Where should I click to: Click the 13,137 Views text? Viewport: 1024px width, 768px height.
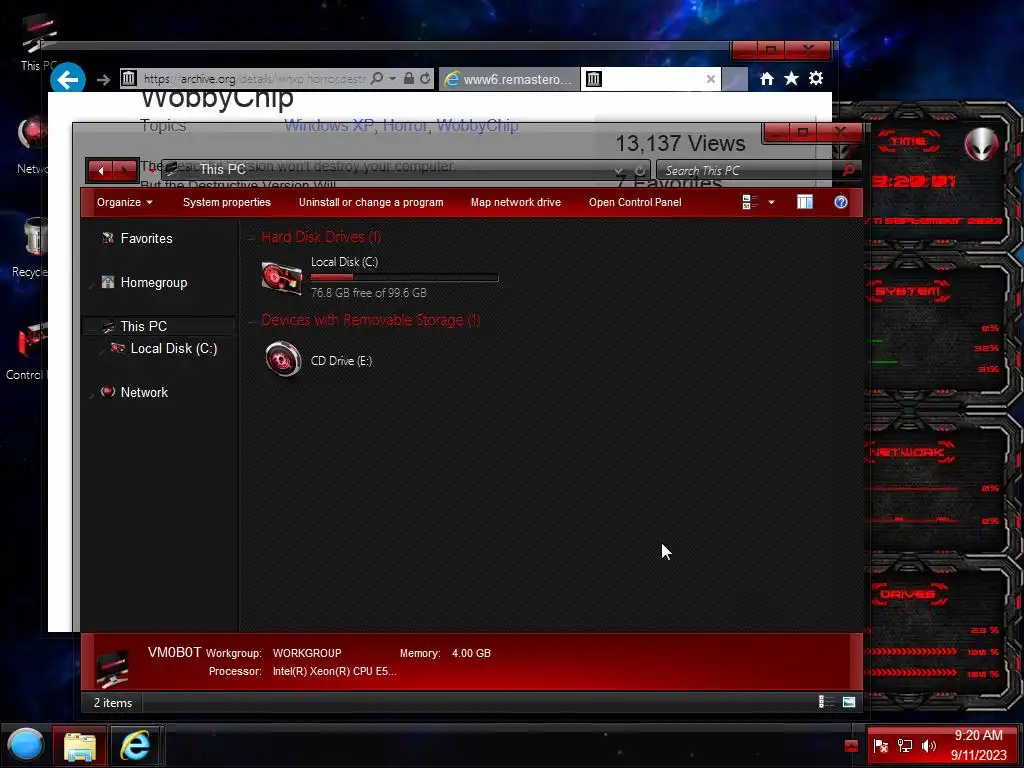[680, 144]
